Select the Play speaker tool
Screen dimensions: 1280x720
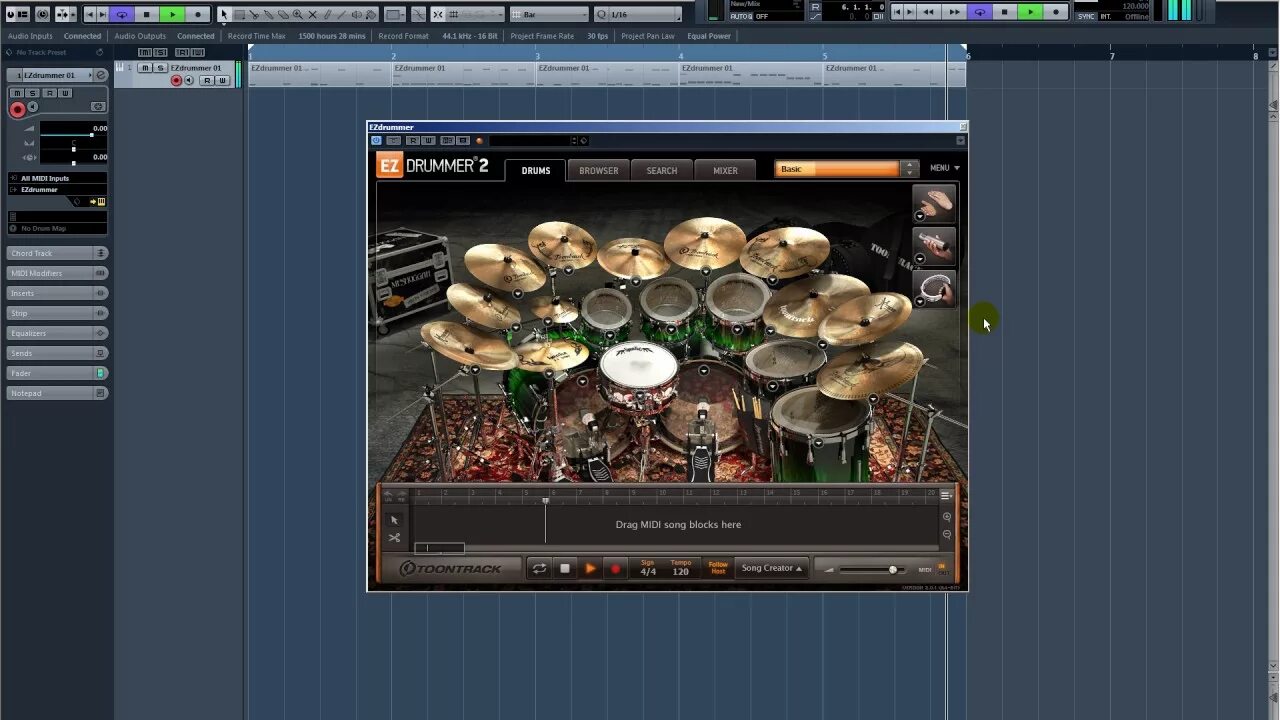(x=356, y=14)
